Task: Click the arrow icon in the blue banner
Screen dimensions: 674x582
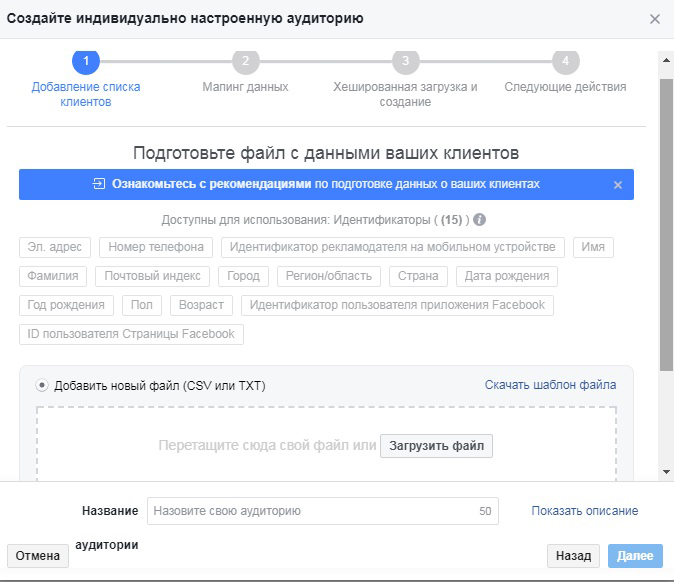Action: click(99, 184)
